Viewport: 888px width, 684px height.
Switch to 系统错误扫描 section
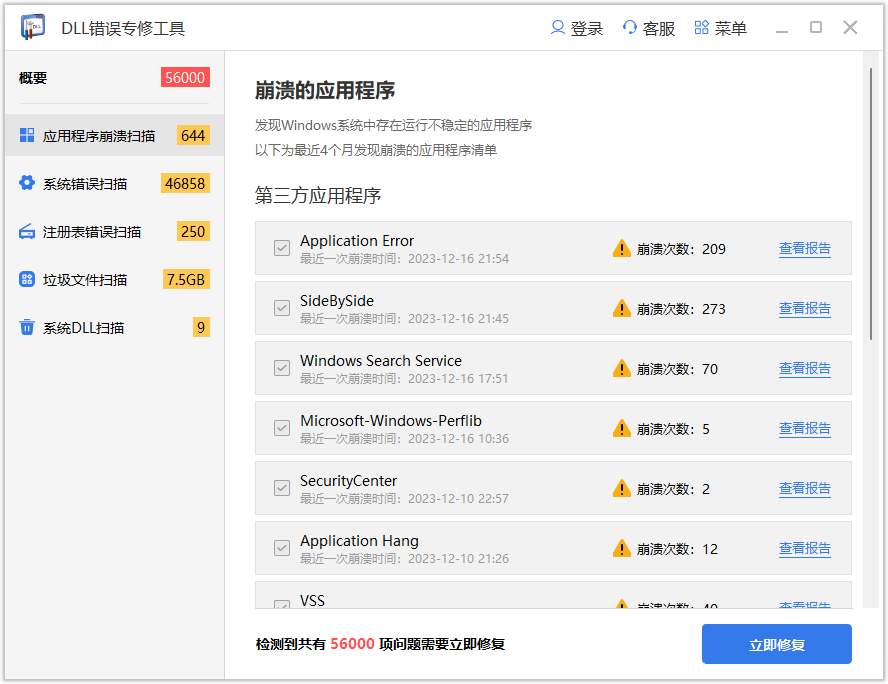click(85, 184)
